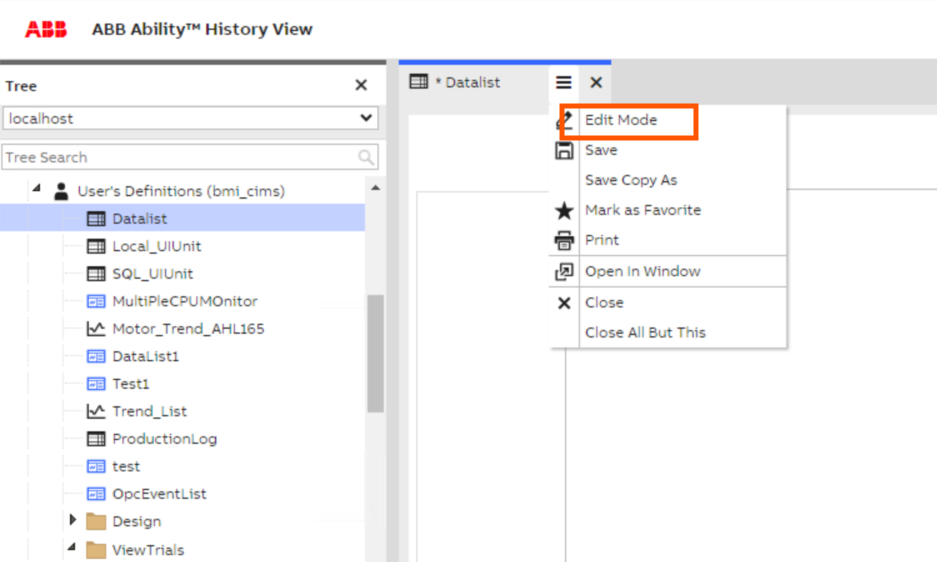The width and height of the screenshot is (937, 562).
Task: Click the lowercase test display icon
Action: click(96, 466)
